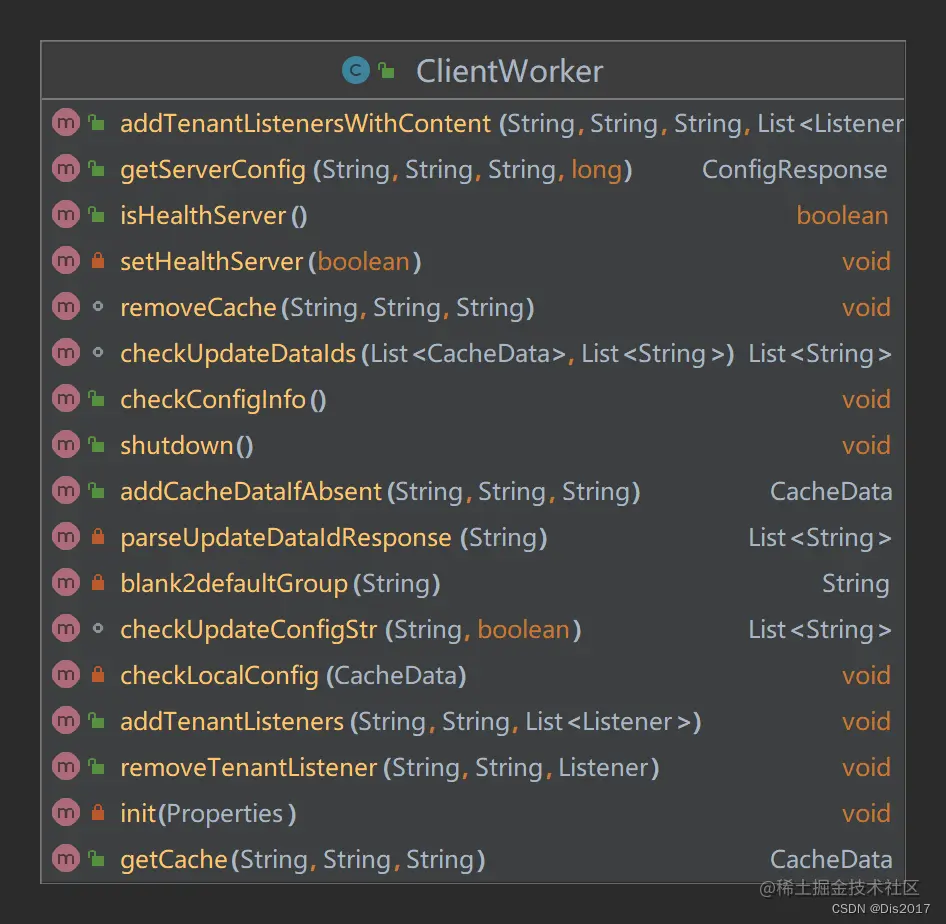Screen dimensions: 946x924
Task: Click public access icon of checkConfigInfo
Action: pyautogui.click(x=97, y=399)
